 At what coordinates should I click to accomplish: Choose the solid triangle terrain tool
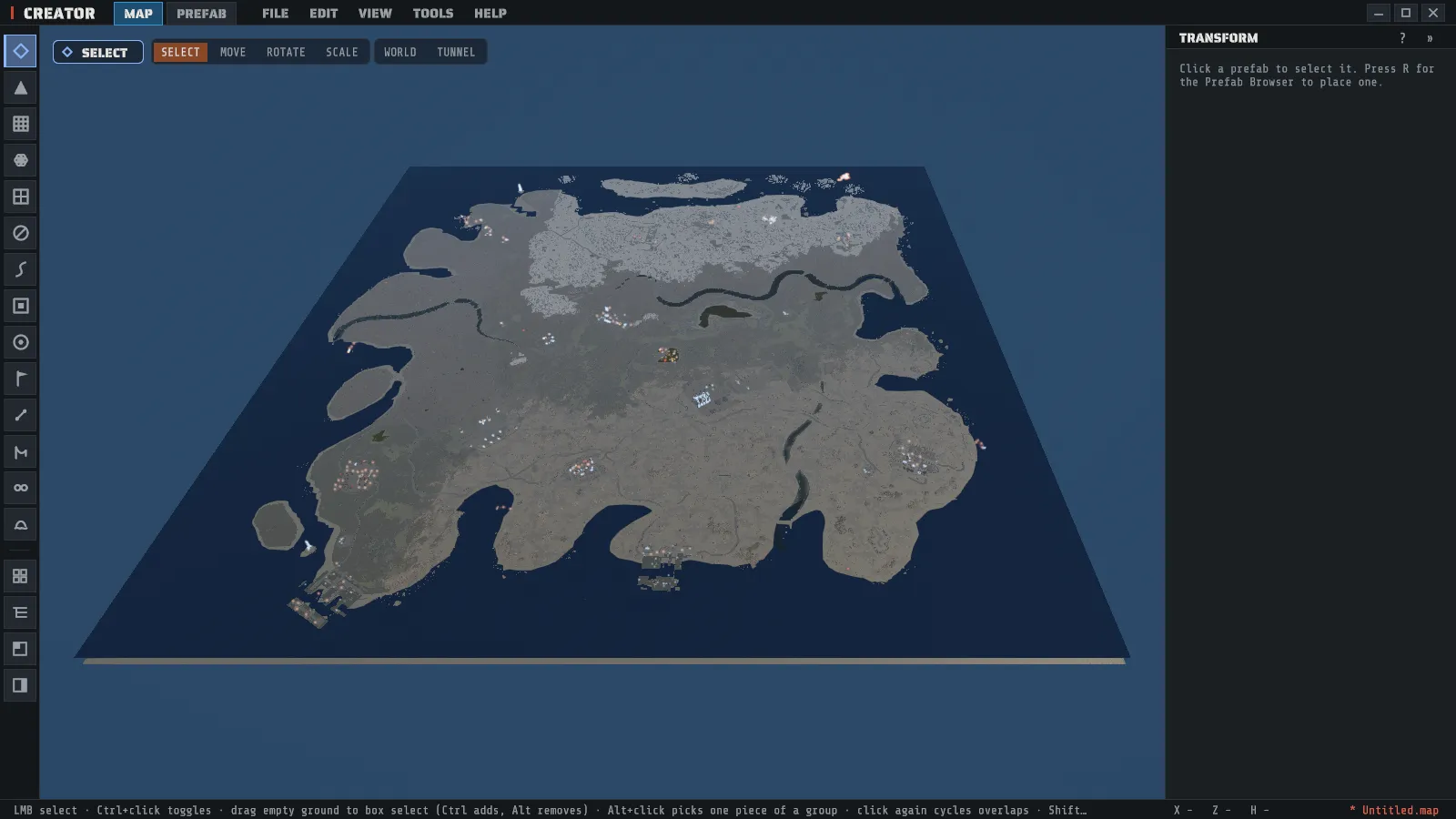pos(20,87)
